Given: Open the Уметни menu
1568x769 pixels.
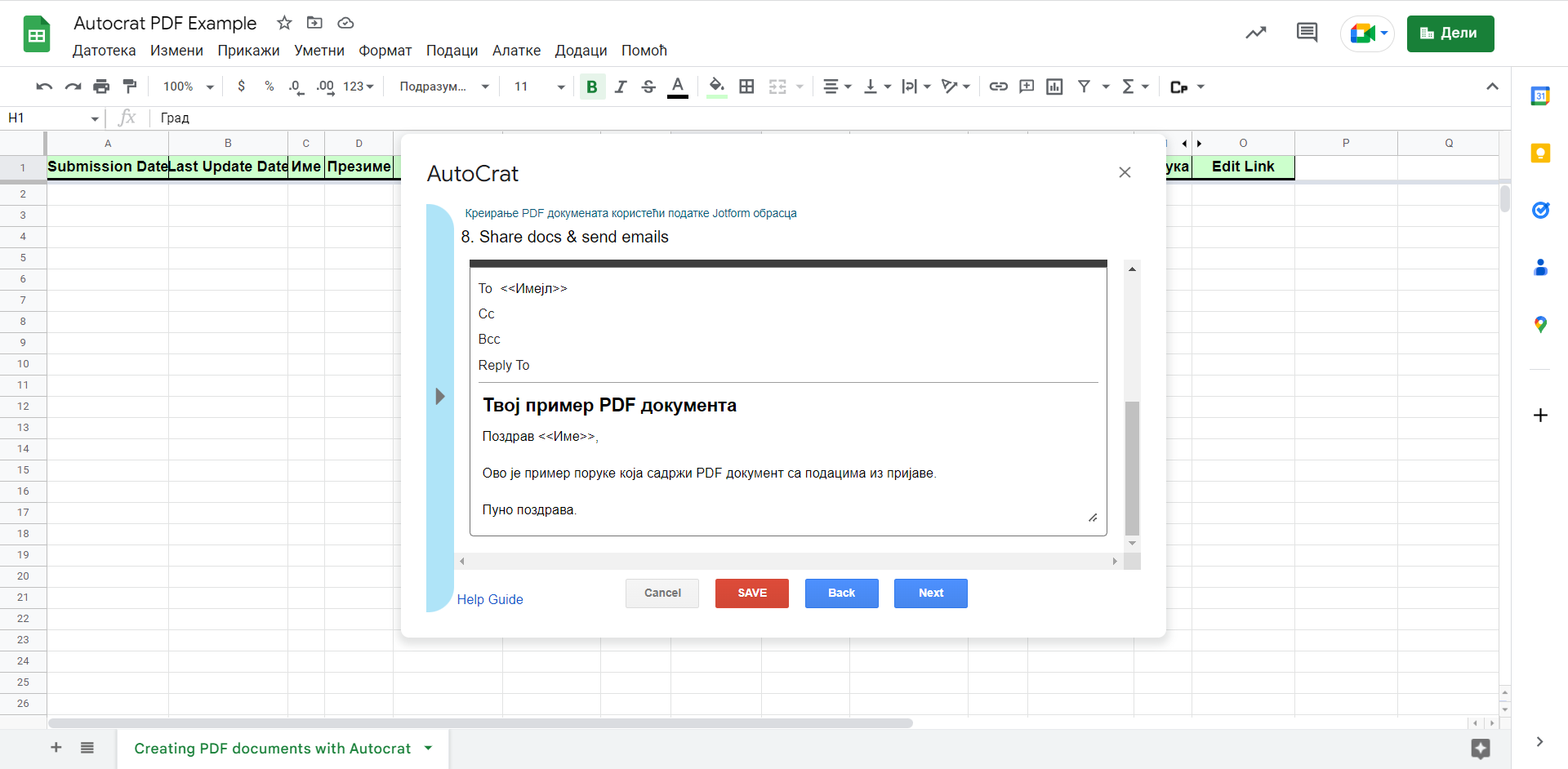Looking at the screenshot, I should pyautogui.click(x=319, y=51).
